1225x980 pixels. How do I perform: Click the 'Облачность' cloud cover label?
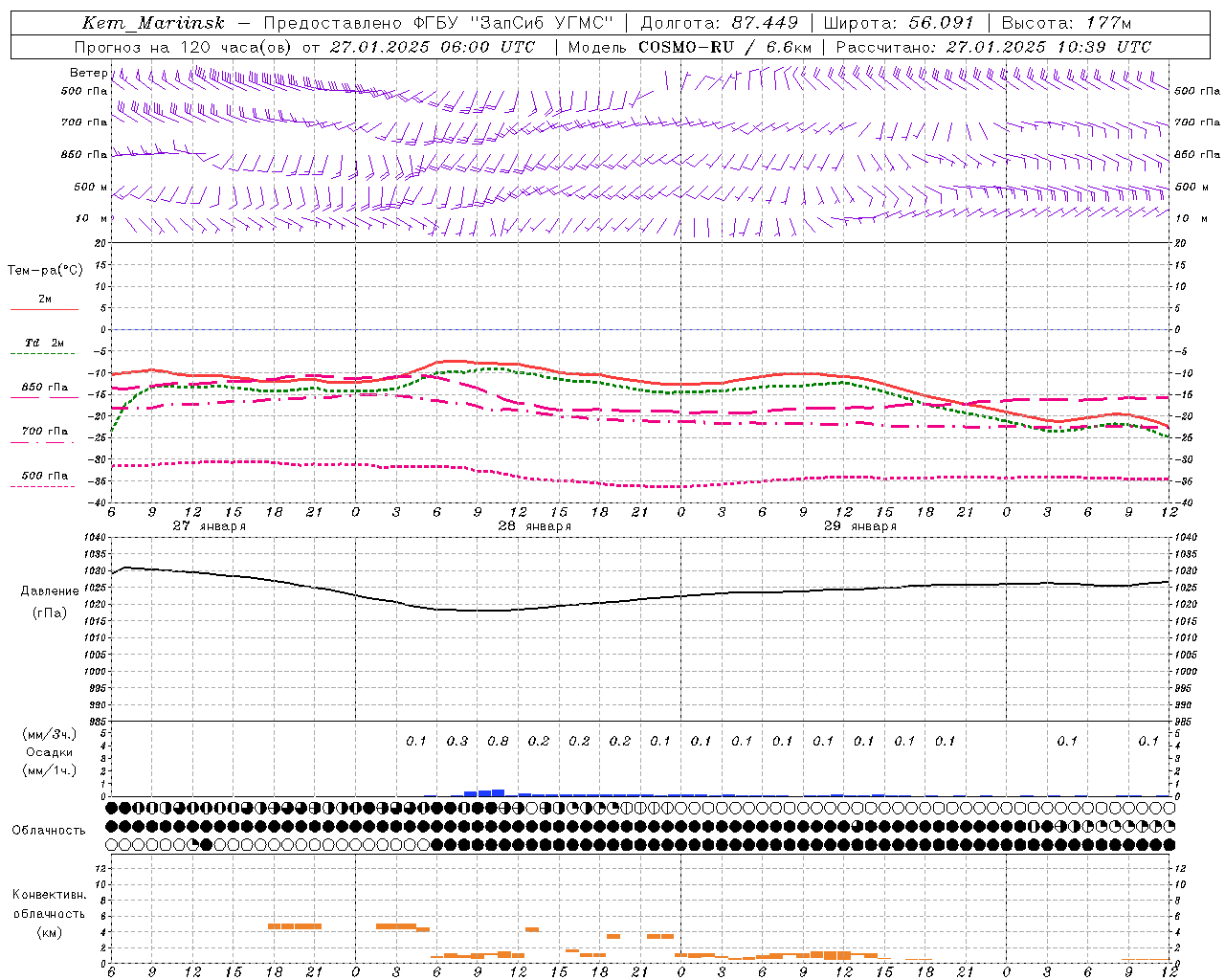[49, 831]
